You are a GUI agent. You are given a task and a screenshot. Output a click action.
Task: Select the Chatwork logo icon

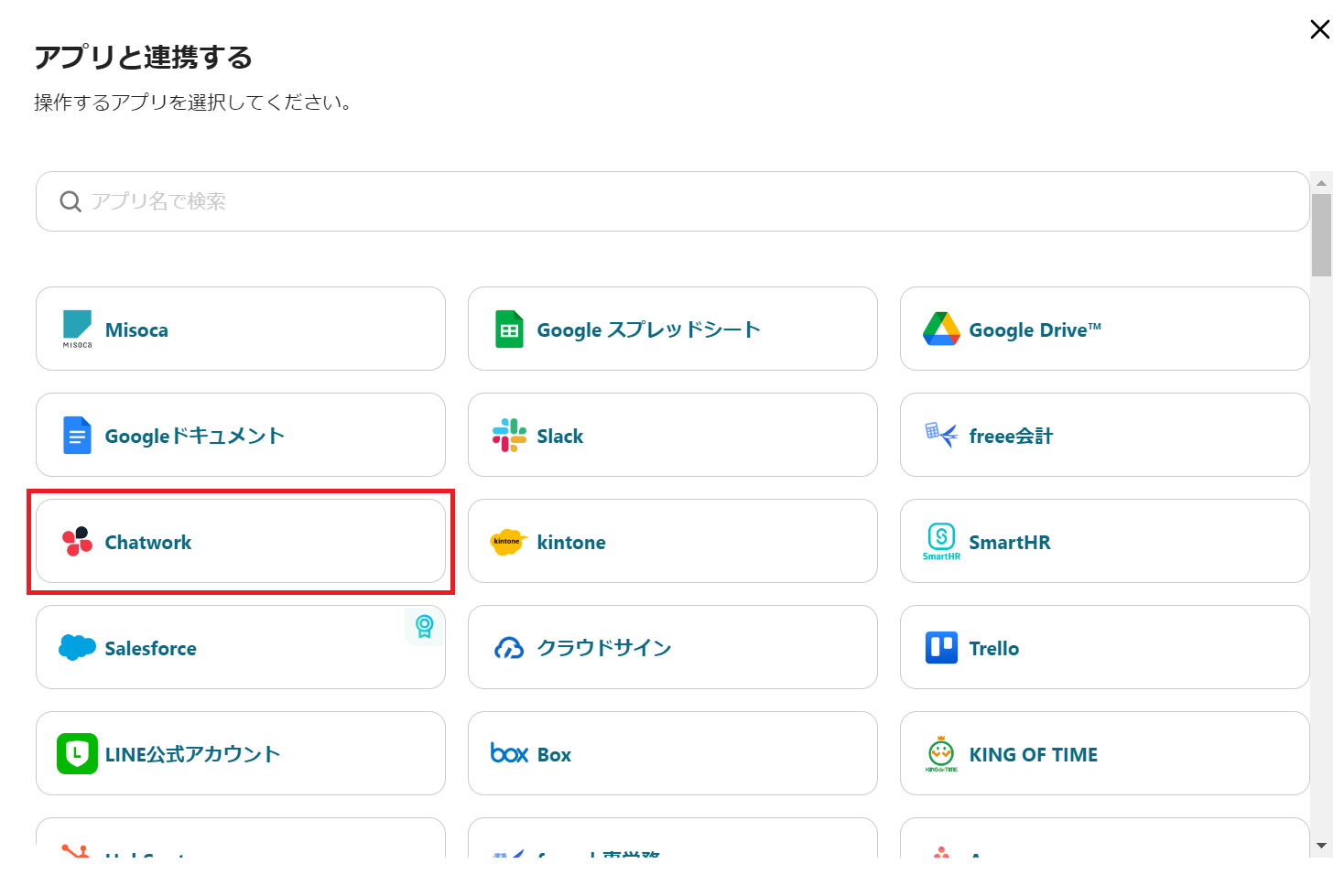tap(77, 542)
